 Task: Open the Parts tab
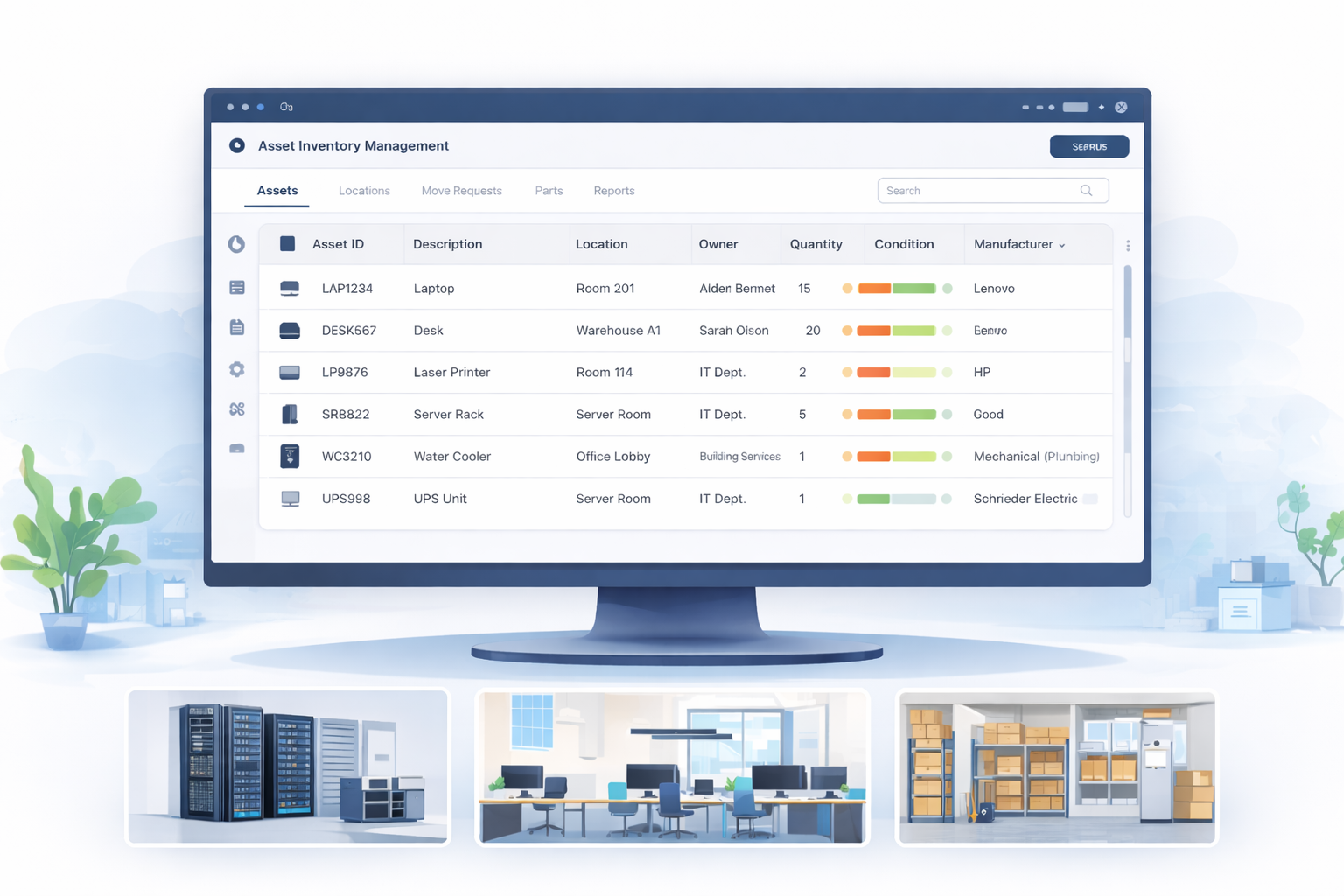[549, 191]
